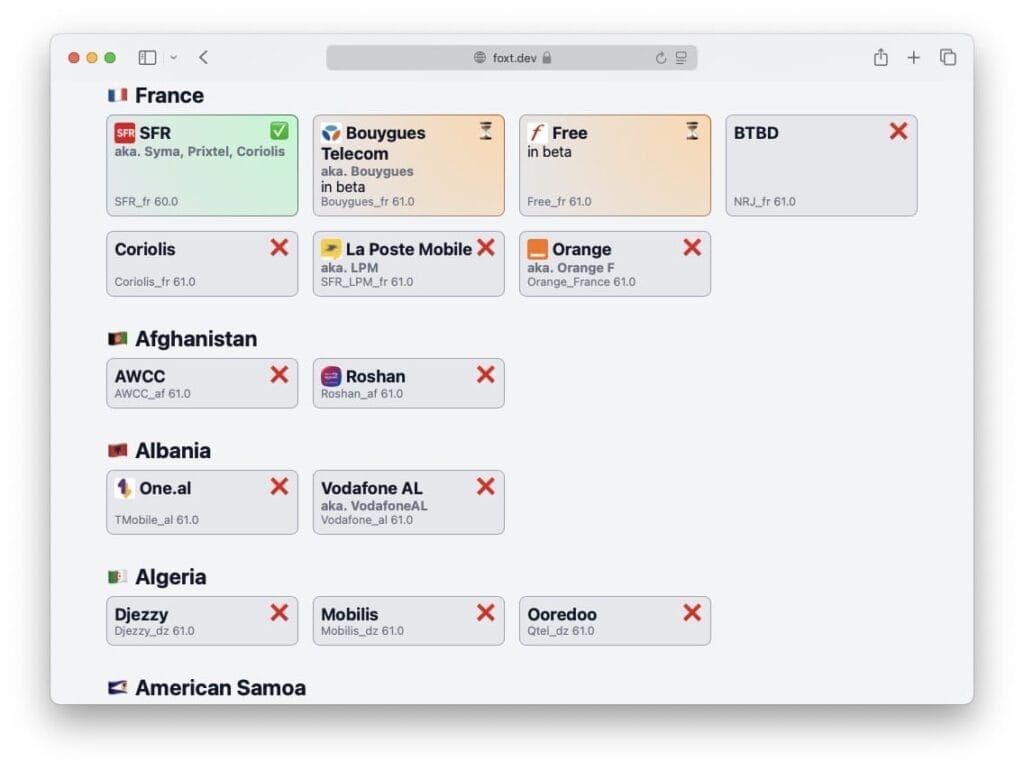Click the Orange carrier logo icon
The width and height of the screenshot is (1024, 771).
click(x=536, y=248)
